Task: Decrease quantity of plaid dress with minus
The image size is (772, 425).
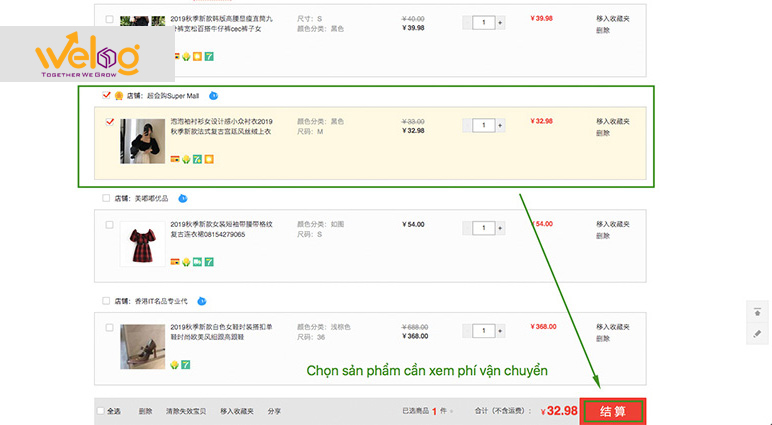Action: (467, 228)
